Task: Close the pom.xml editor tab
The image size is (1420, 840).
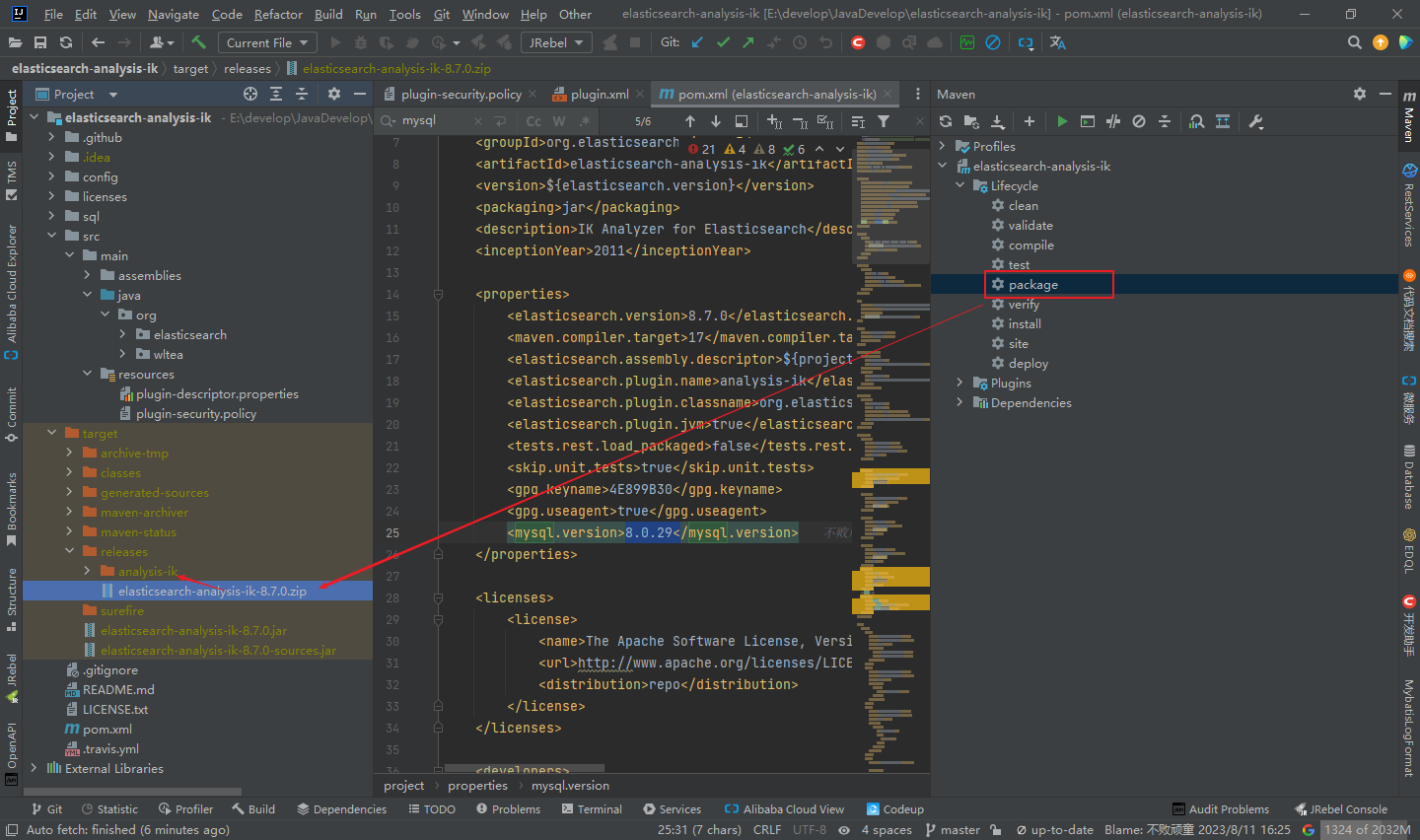Action: click(x=887, y=94)
